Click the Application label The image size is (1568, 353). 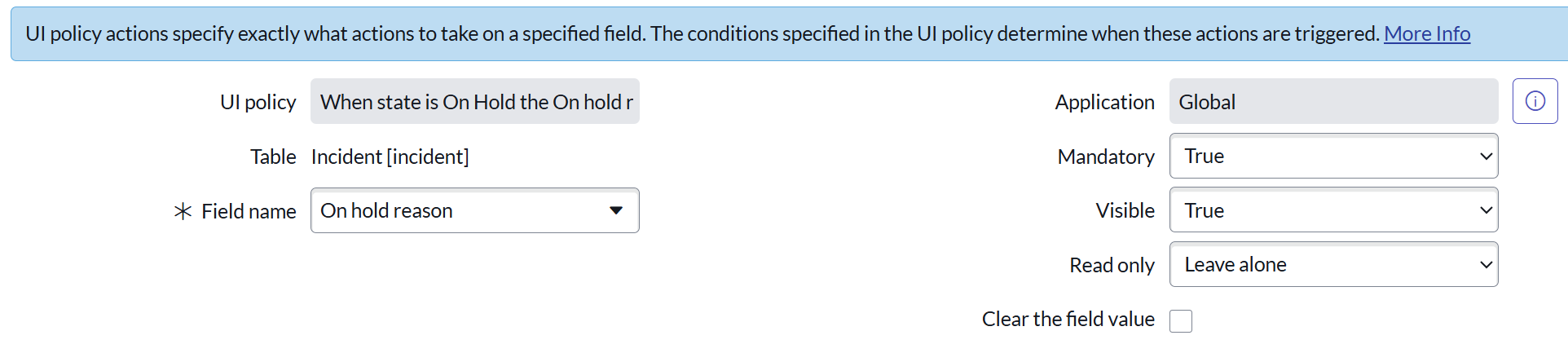[1104, 102]
